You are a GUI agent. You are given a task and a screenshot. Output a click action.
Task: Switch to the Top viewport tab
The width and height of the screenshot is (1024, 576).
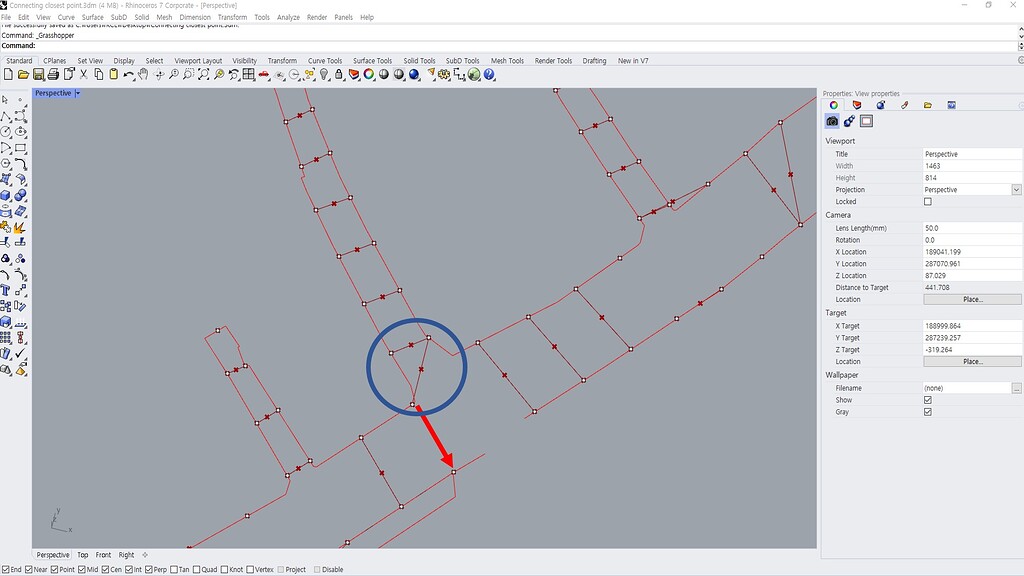pyautogui.click(x=82, y=554)
